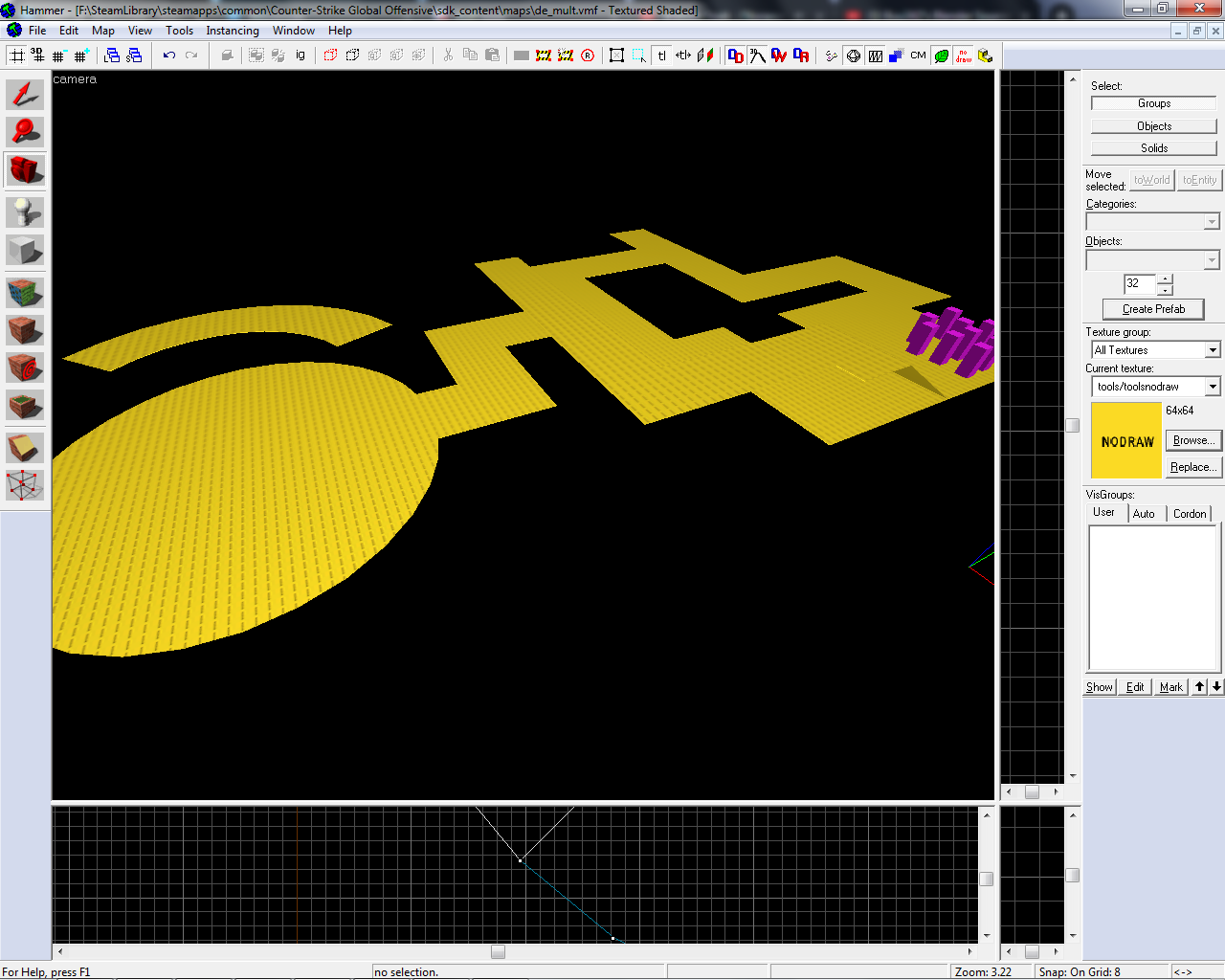Select the Selection tool (red arrow)
The width and height of the screenshot is (1225, 980).
click(25, 94)
